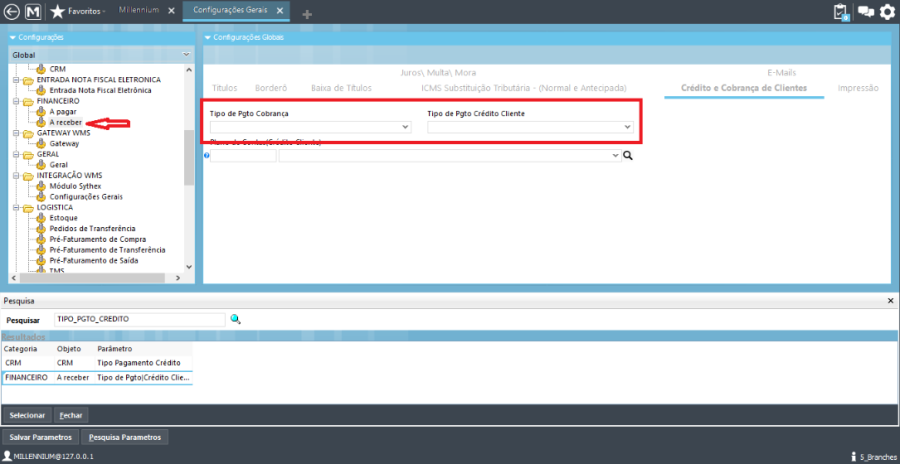Viewport: 900px width, 464px height.
Task: Close the Pesquisa panel
Action: click(x=891, y=300)
